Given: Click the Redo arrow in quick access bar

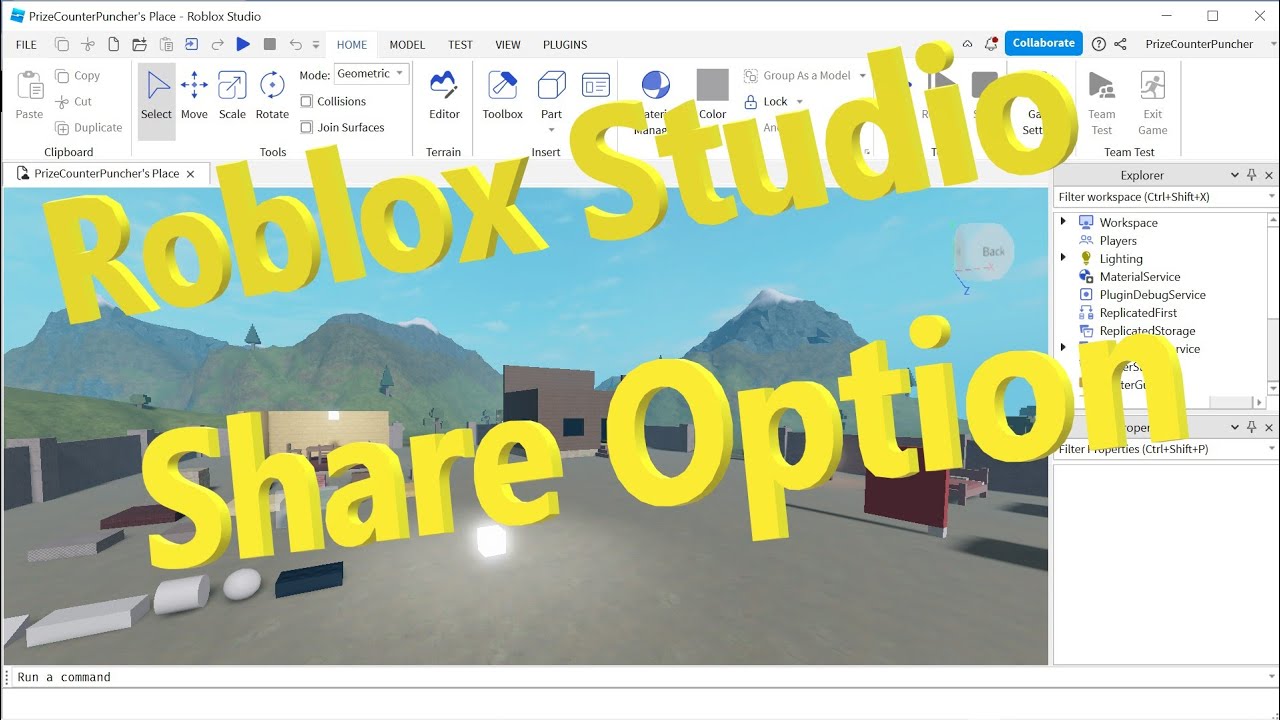Looking at the screenshot, I should (217, 44).
